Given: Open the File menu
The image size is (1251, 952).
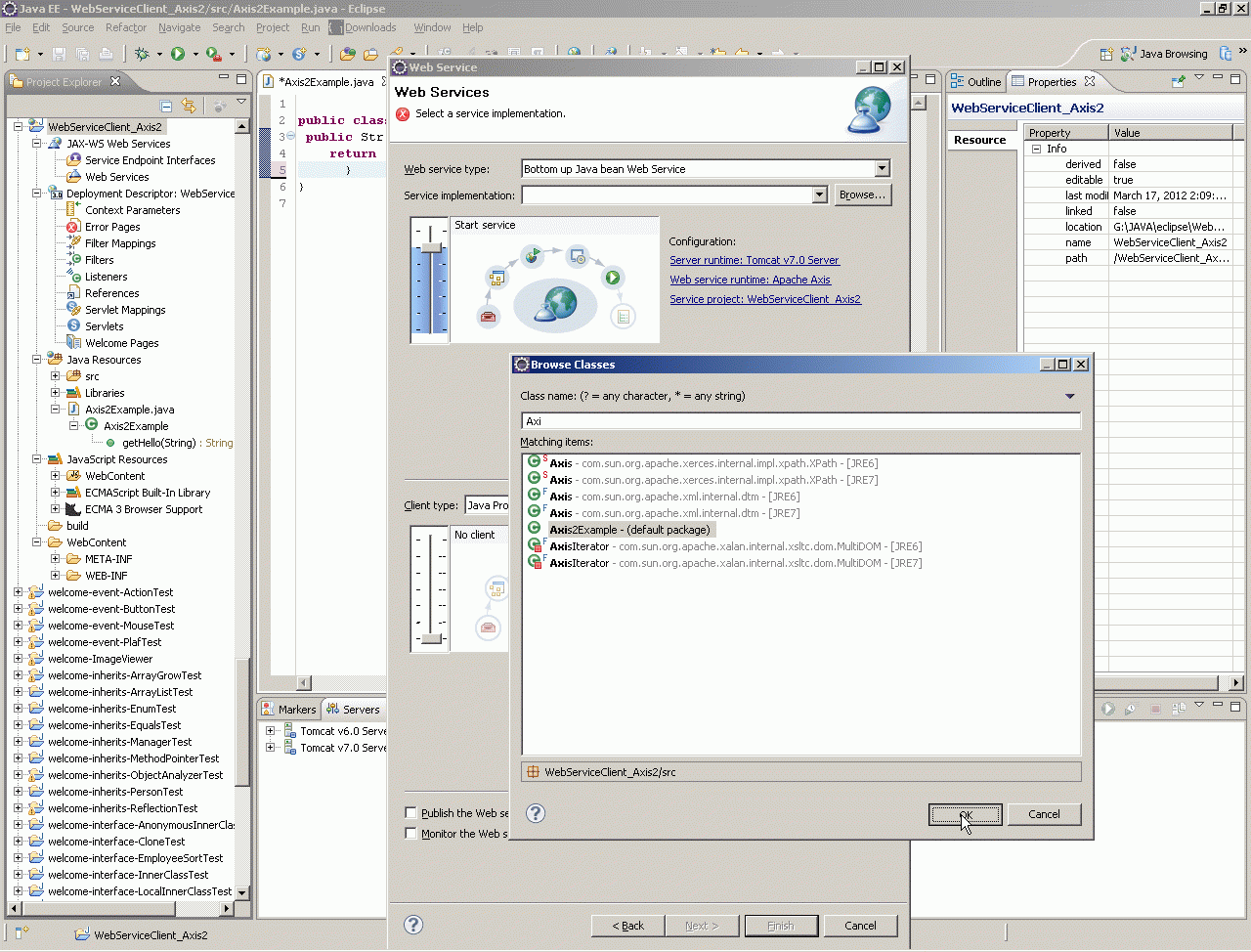Looking at the screenshot, I should pyautogui.click(x=13, y=27).
